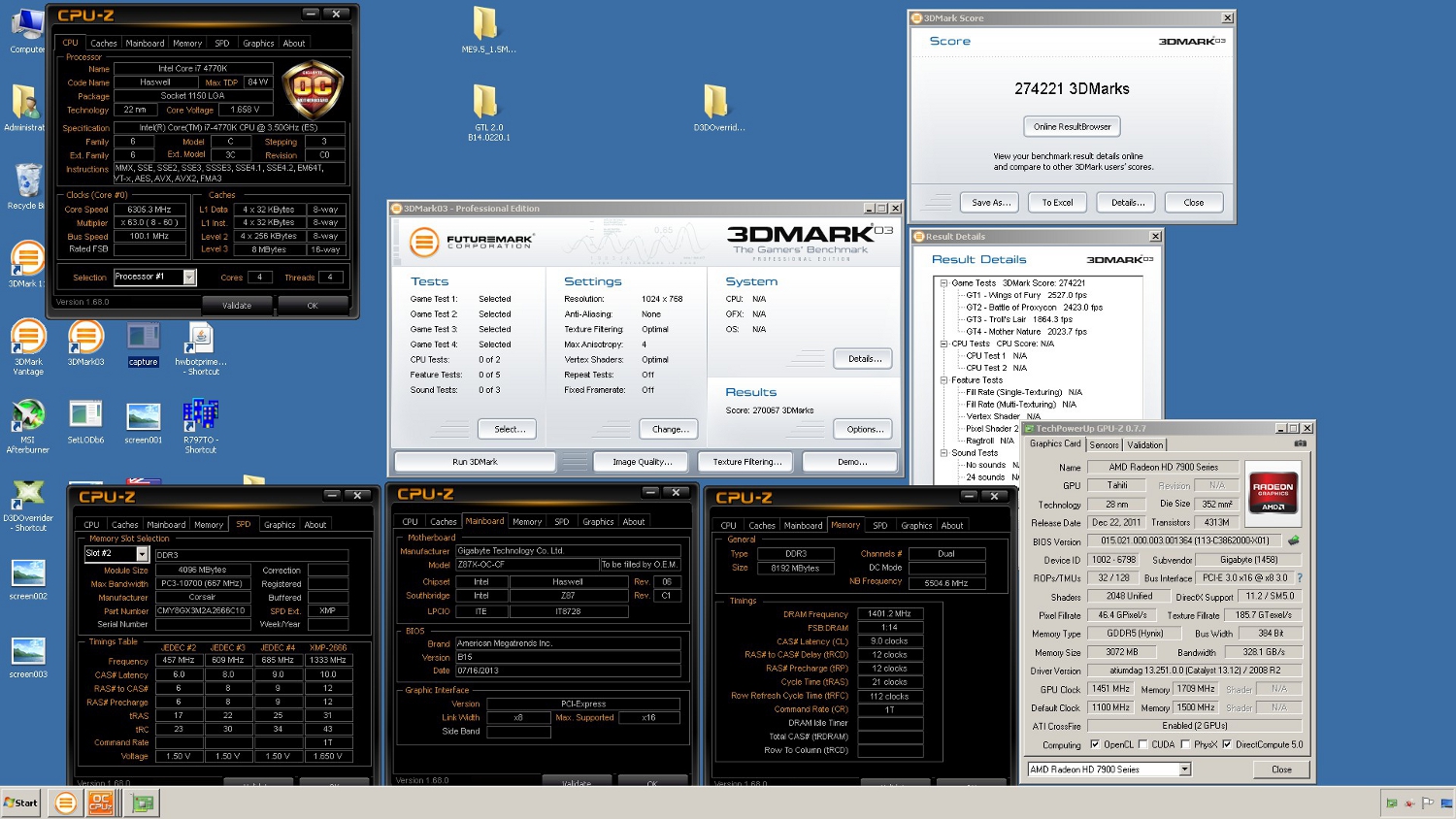Click Select button under Tests
Viewport: 1456px width, 819px height.
(x=508, y=429)
